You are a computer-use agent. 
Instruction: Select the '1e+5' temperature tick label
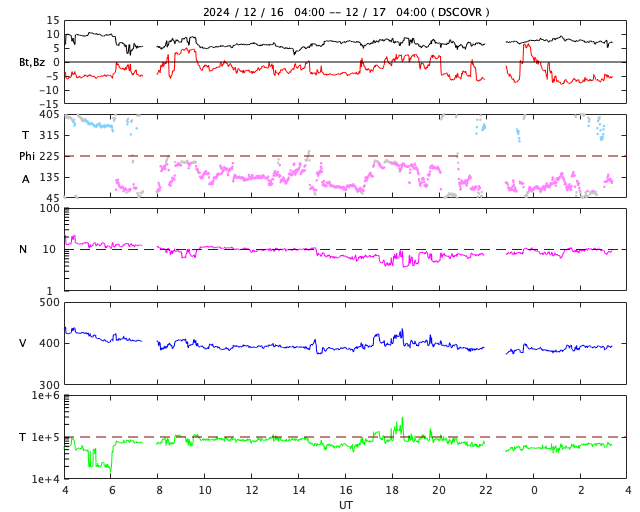pyautogui.click(x=46, y=437)
